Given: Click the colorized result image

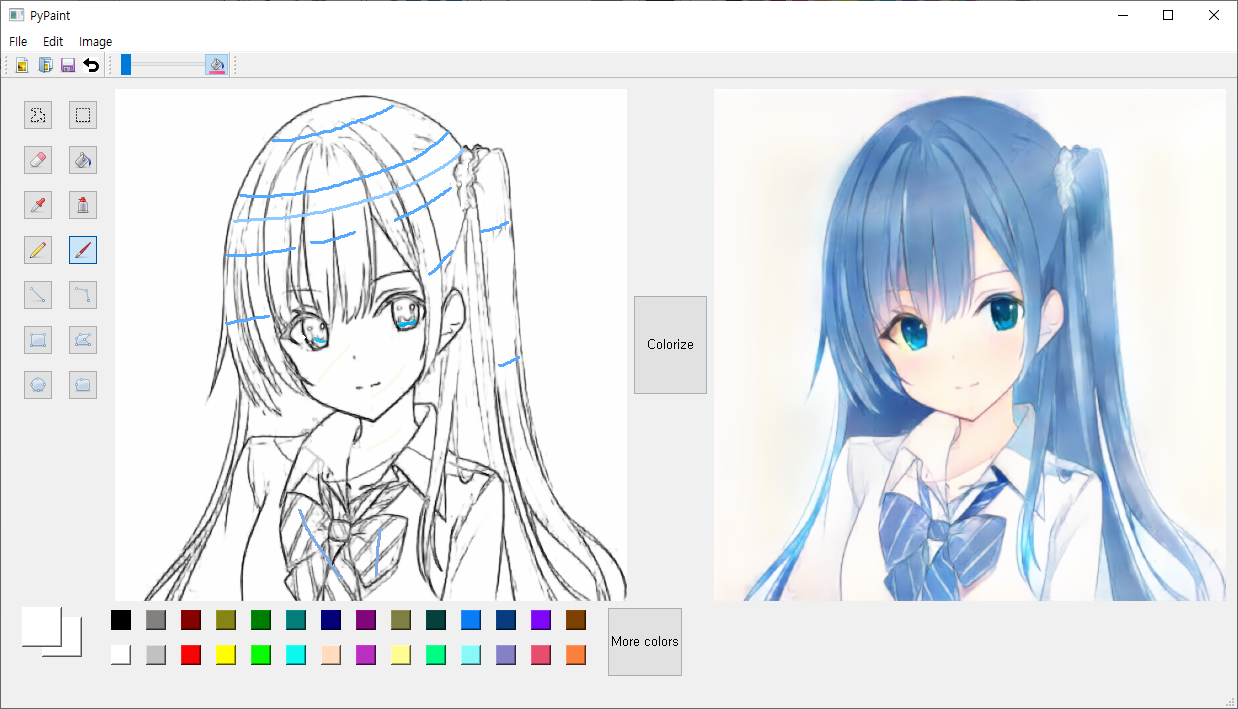Looking at the screenshot, I should coord(970,345).
